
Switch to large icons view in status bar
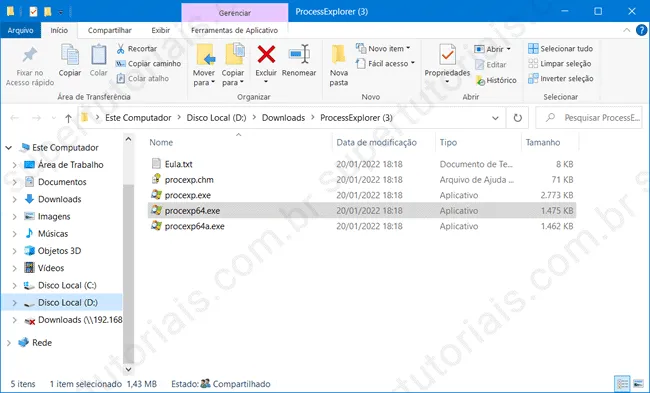click(638, 384)
